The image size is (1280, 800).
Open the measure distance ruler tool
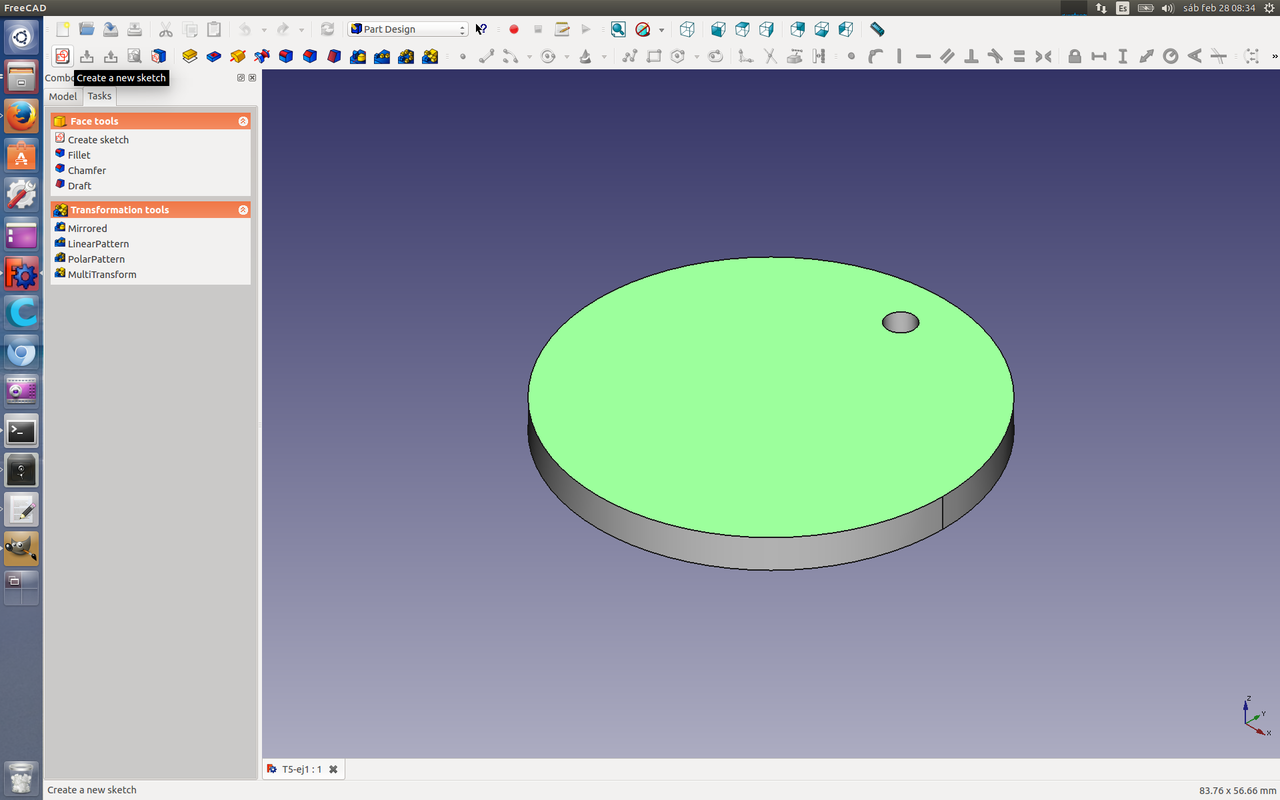(x=877, y=29)
